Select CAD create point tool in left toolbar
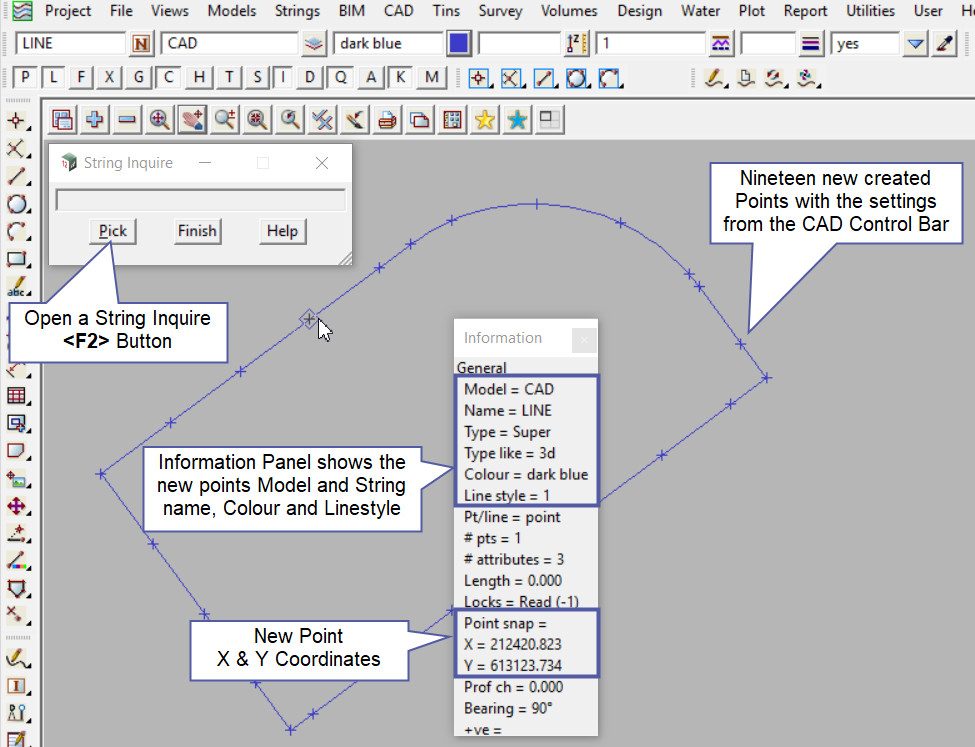The image size is (975, 747). tap(17, 121)
